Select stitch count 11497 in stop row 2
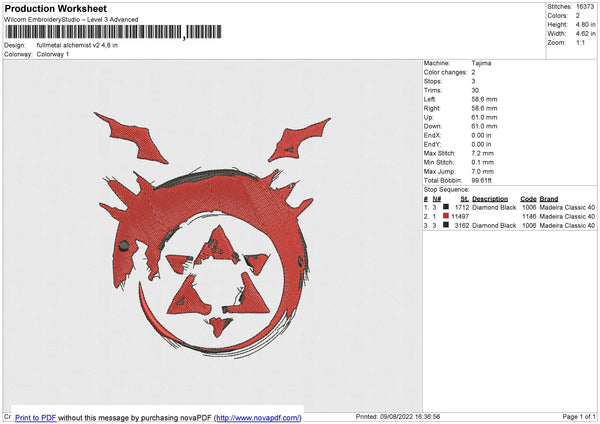This screenshot has height=424, width=600. point(460,217)
